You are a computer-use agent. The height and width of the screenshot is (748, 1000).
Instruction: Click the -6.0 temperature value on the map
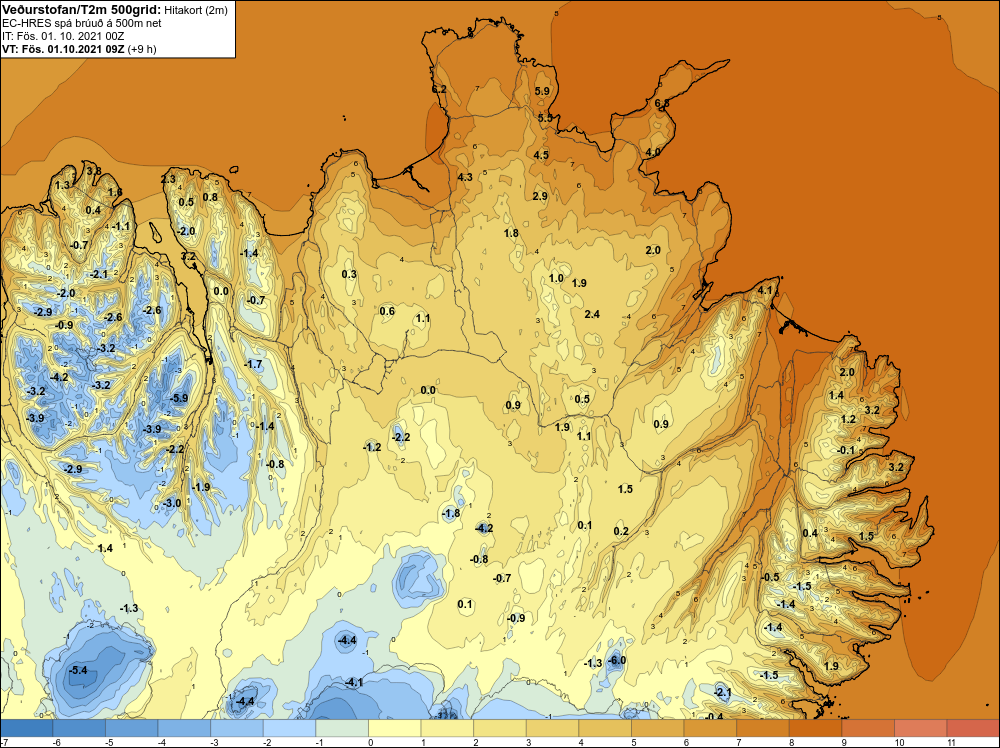point(616,661)
